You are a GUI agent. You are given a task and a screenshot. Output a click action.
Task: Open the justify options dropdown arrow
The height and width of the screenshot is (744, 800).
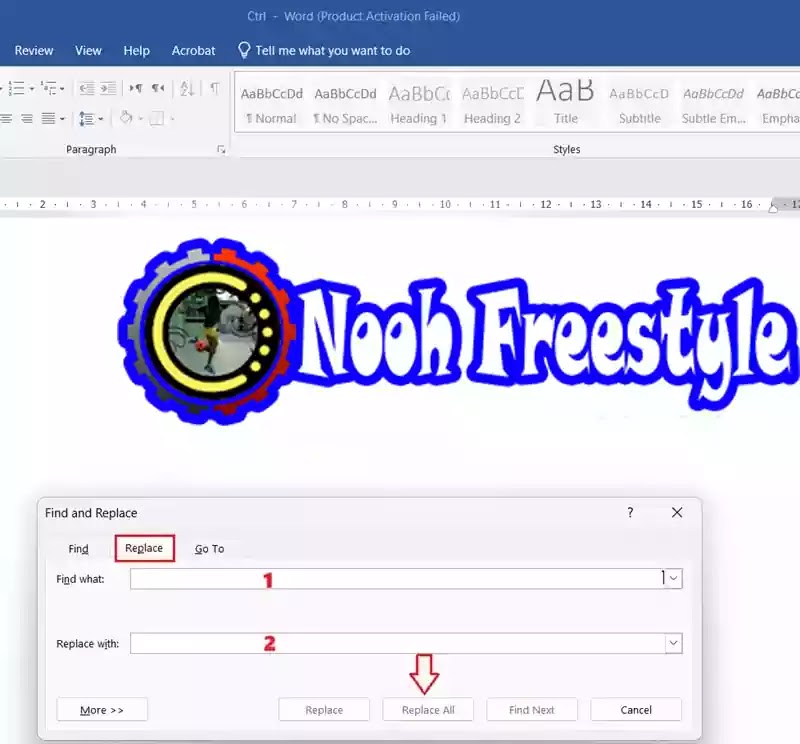pyautogui.click(x=62, y=119)
